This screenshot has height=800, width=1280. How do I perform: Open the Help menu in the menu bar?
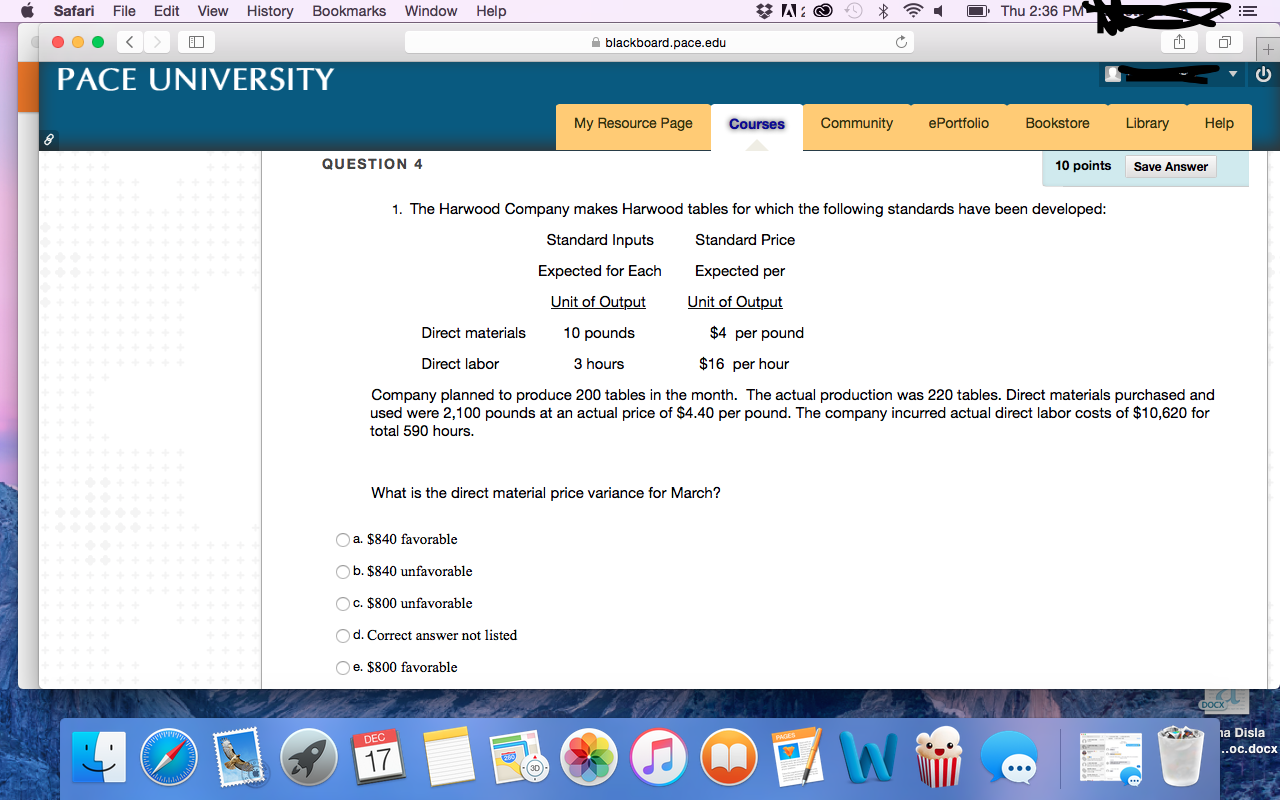tap(491, 11)
